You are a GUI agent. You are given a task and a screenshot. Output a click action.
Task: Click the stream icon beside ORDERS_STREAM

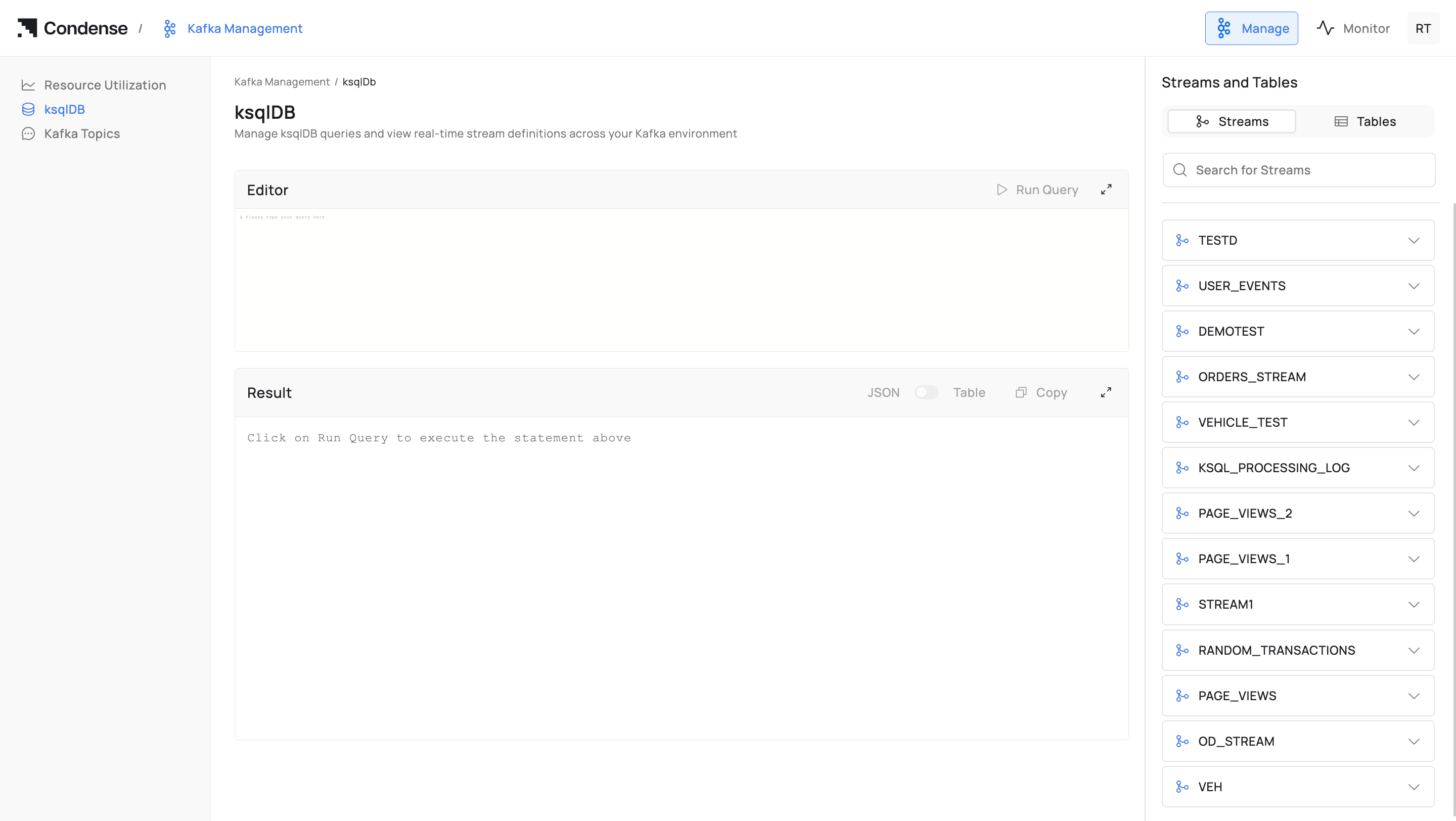pyautogui.click(x=1182, y=377)
